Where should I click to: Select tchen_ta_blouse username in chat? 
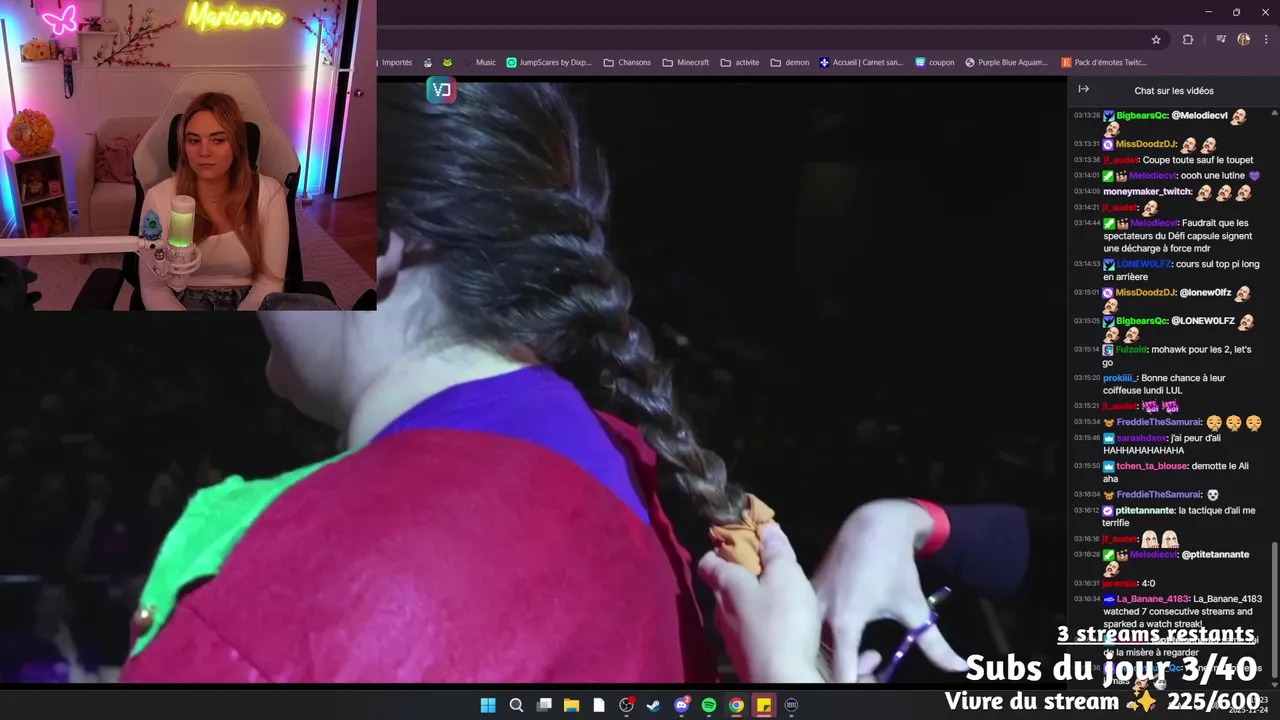tap(1152, 466)
